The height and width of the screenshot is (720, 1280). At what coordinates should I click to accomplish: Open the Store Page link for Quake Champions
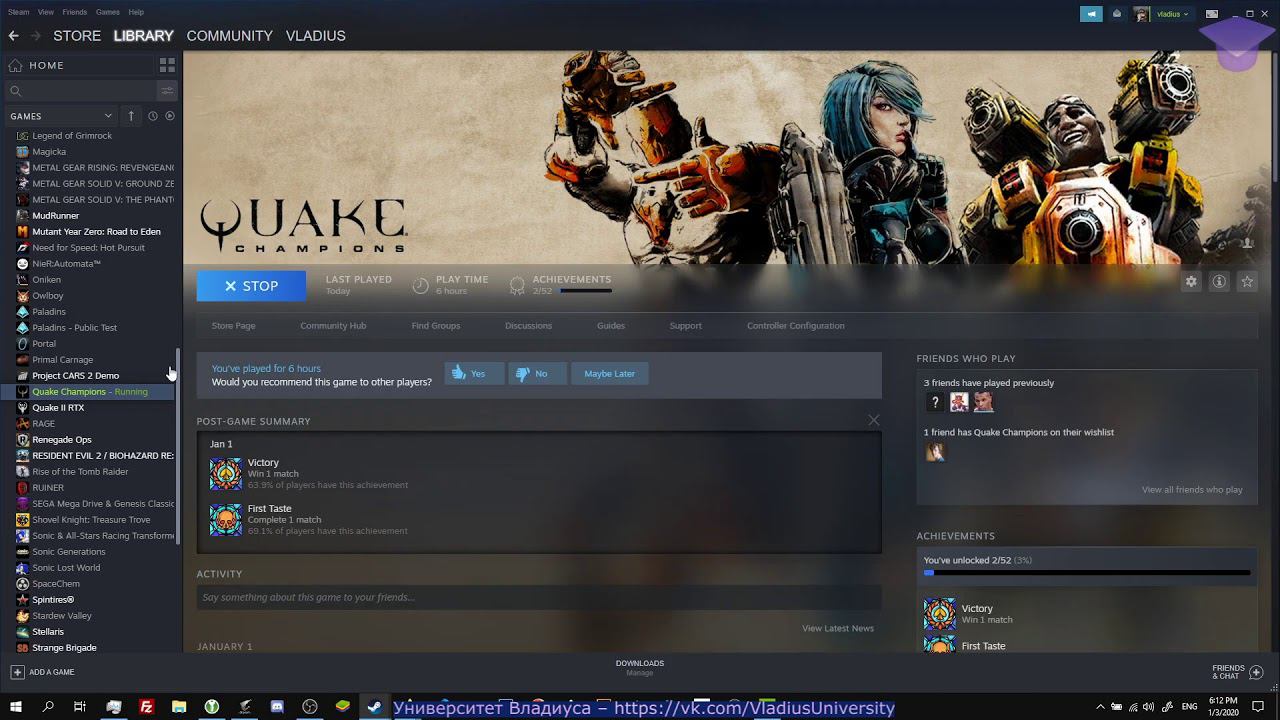coord(233,326)
